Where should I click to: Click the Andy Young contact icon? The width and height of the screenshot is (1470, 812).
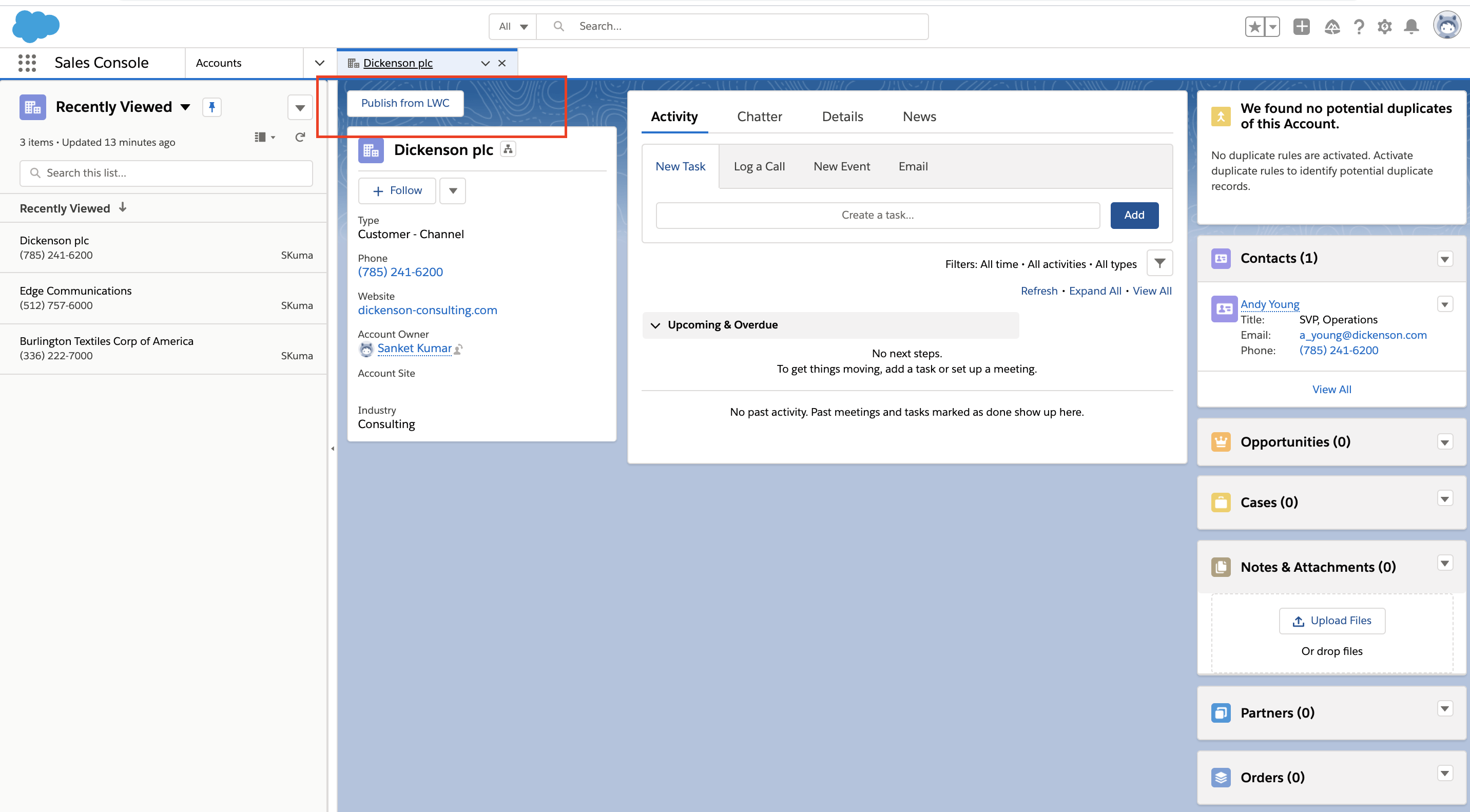[1224, 308]
